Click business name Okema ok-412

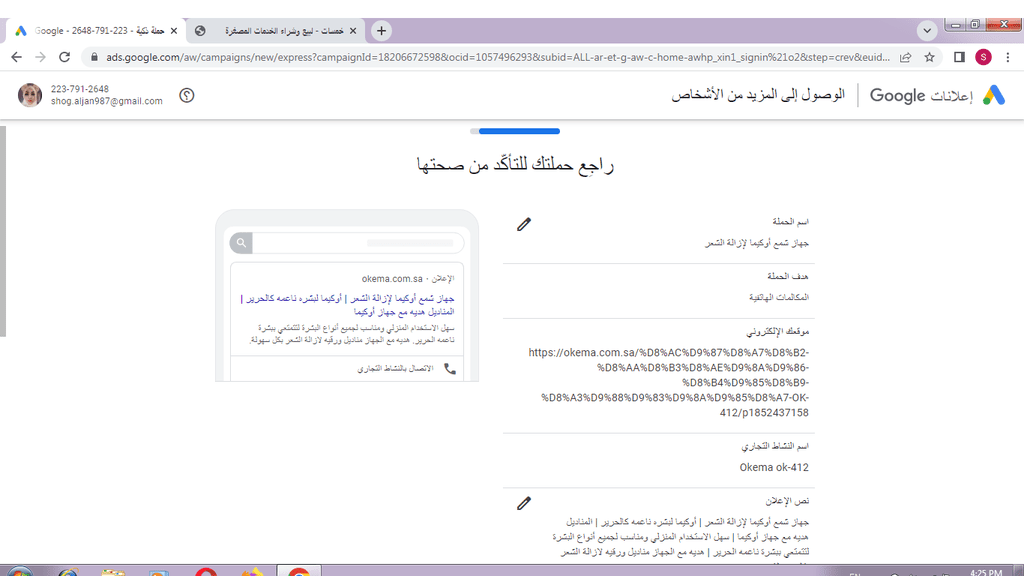774,468
